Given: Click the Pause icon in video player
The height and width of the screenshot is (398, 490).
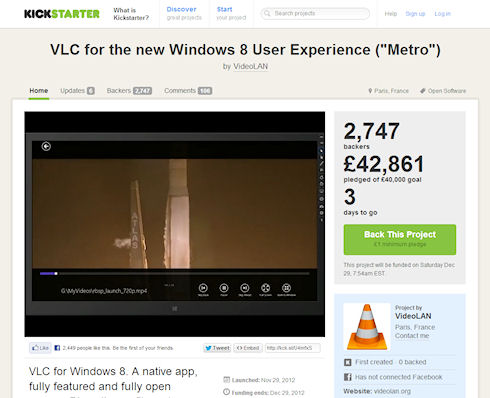Looking at the screenshot, I should [224, 288].
